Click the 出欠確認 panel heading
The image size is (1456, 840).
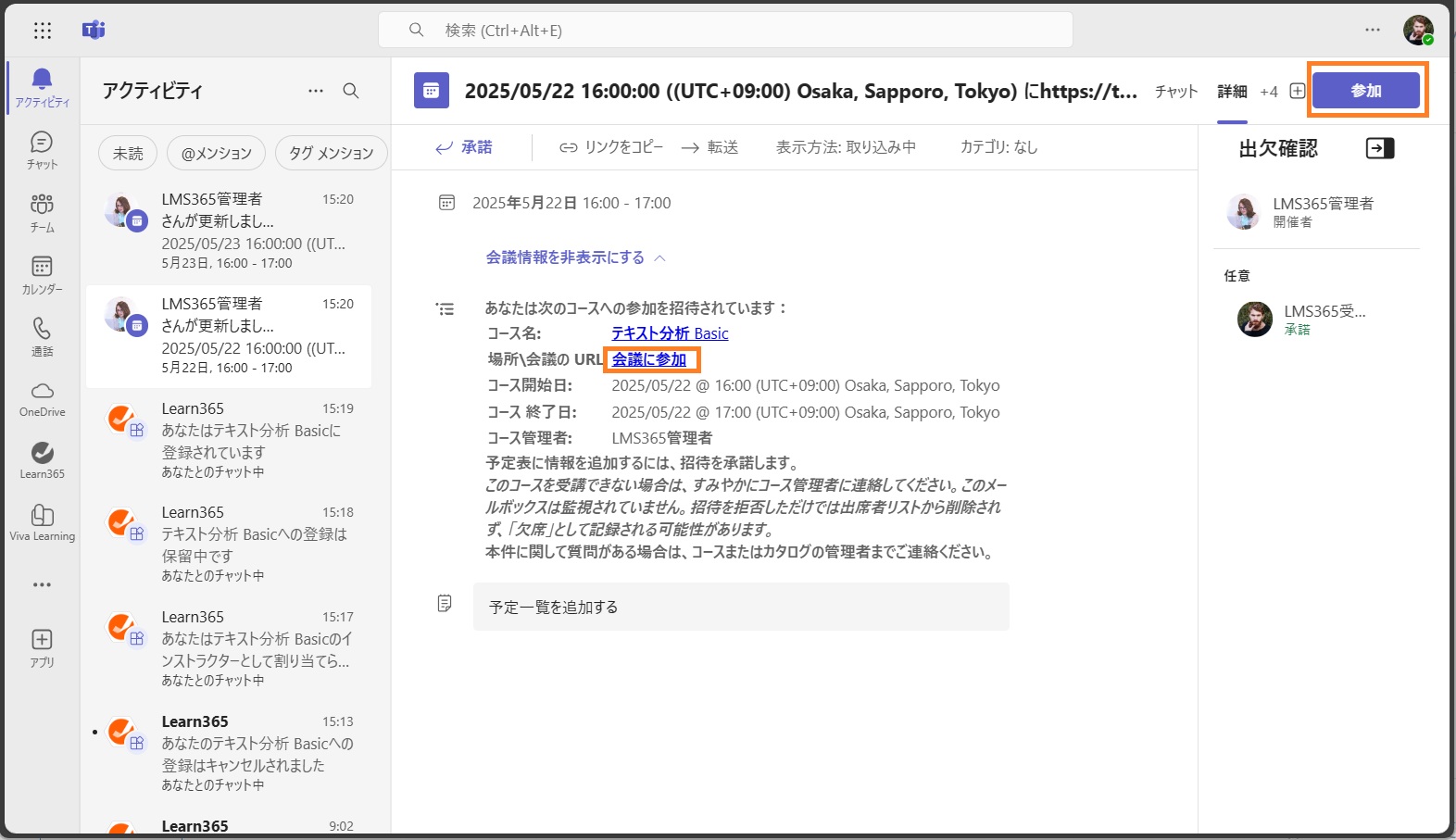point(1278,148)
